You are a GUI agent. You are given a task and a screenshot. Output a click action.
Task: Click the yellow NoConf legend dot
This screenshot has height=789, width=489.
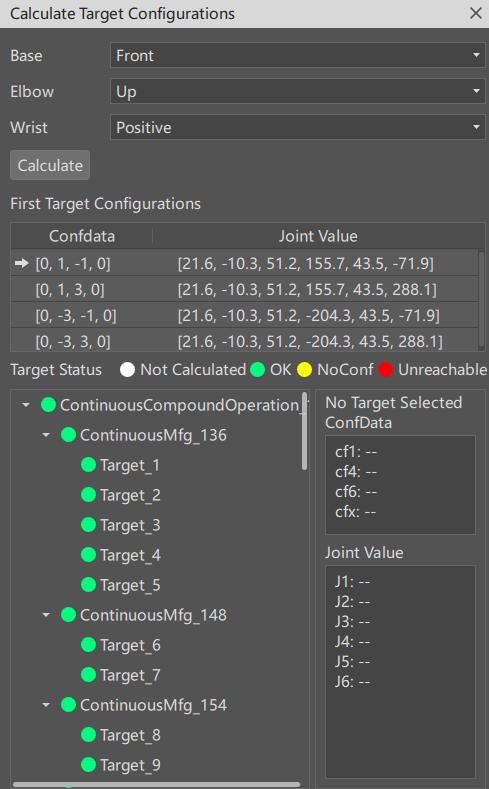pyautogui.click(x=304, y=370)
